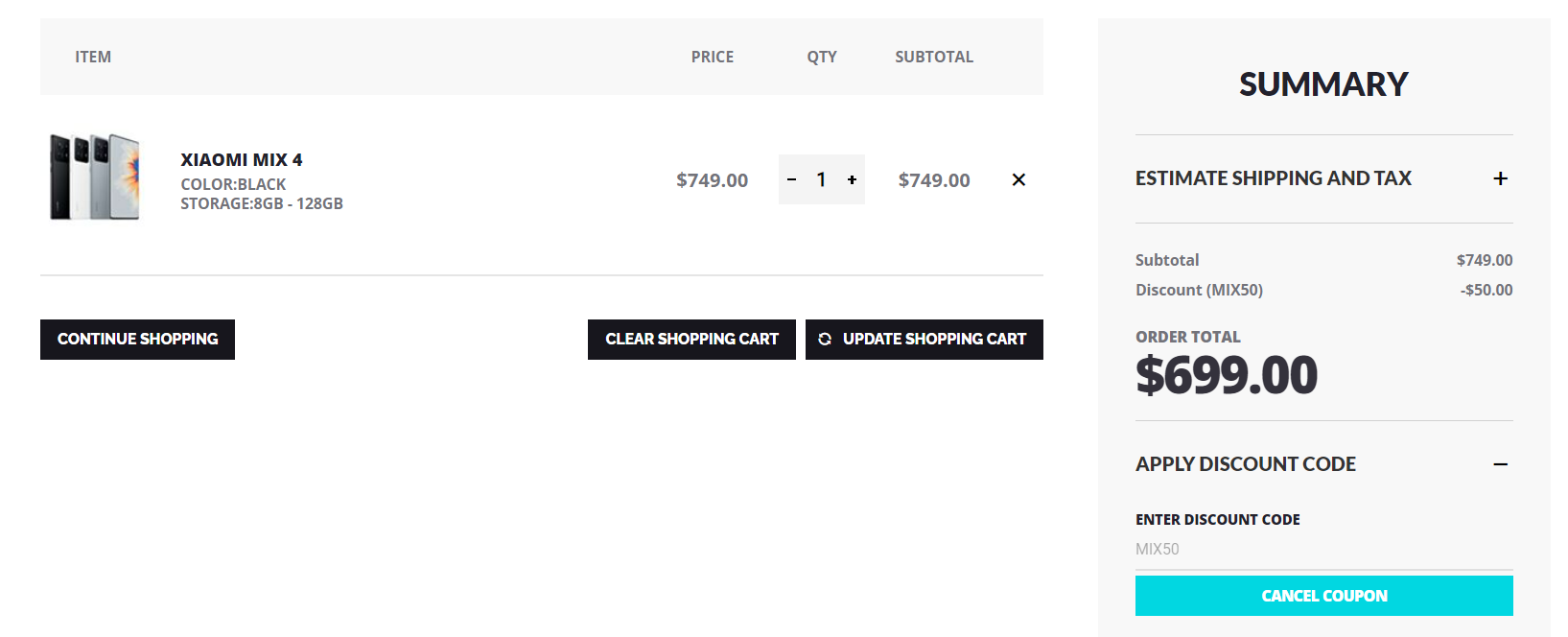Click Update Shopping Cart button text

pyautogui.click(x=934, y=340)
